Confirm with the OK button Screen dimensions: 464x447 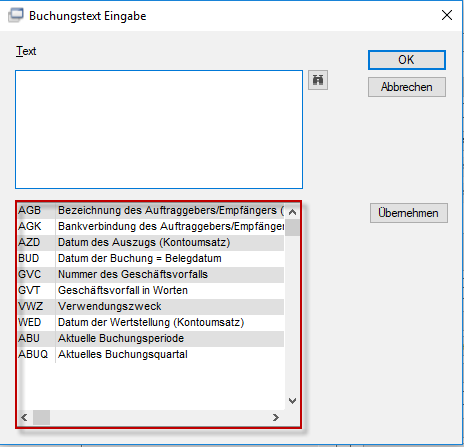point(407,60)
